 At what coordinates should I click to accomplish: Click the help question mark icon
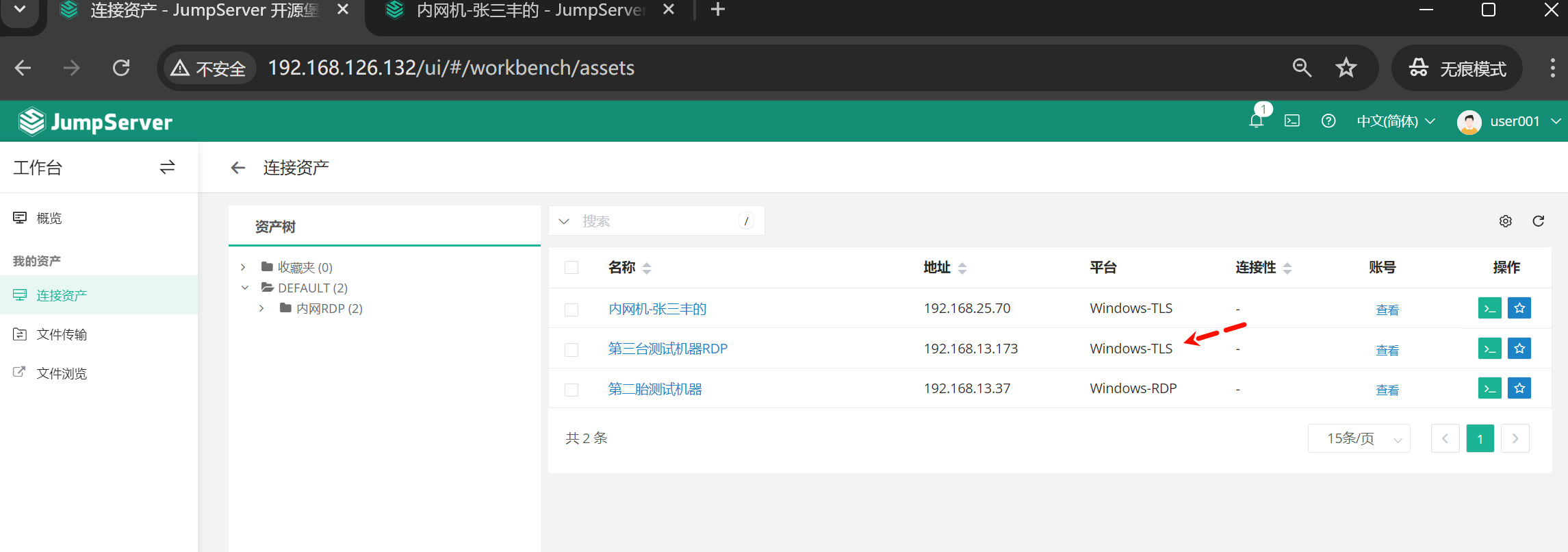[1328, 121]
